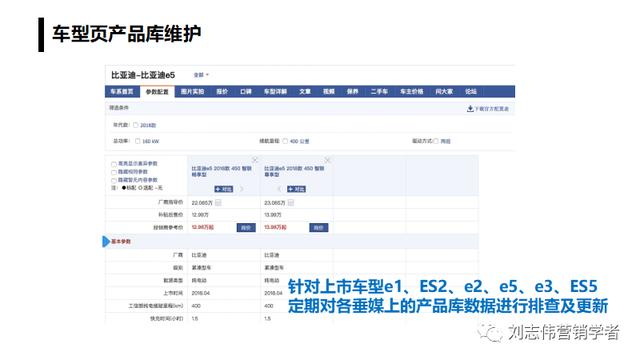Tick the 400 公里 range checkbox
Image resolution: width=640 pixels, height=360 pixels.
285,141
